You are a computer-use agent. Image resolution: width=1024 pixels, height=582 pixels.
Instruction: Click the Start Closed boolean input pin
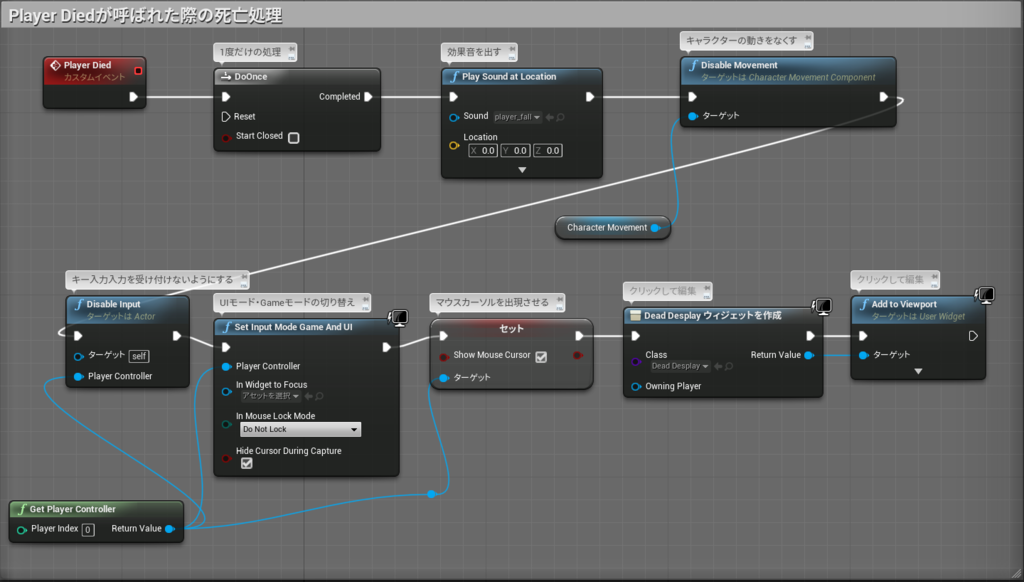(x=226, y=137)
